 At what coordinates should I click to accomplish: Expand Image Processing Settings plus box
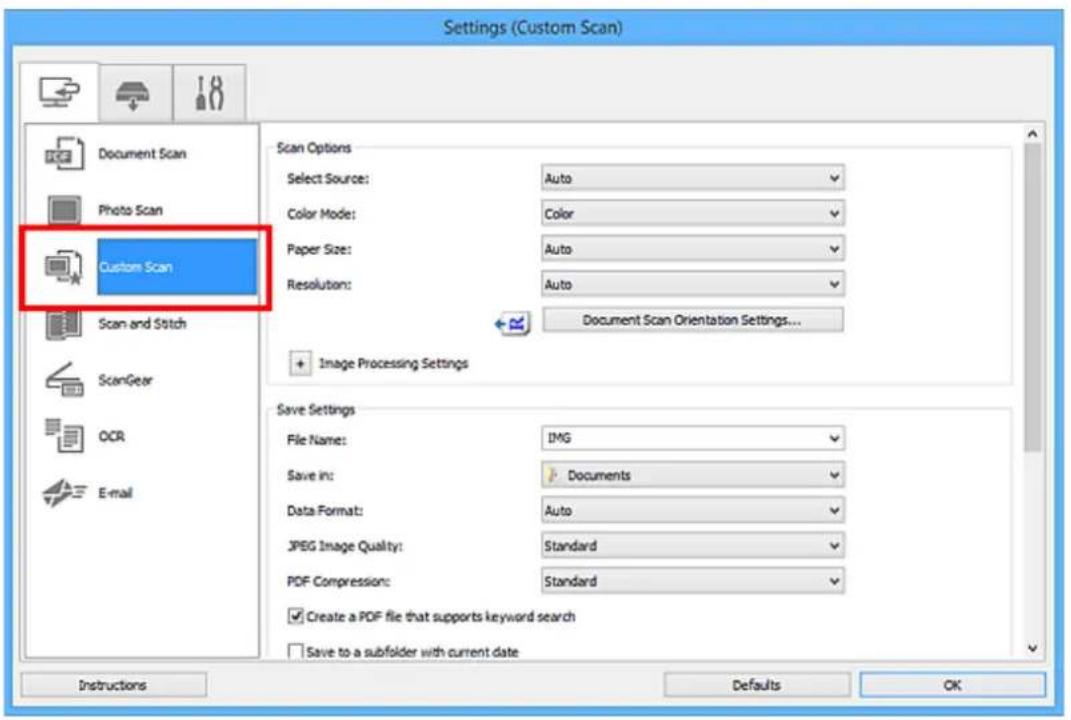click(x=300, y=363)
